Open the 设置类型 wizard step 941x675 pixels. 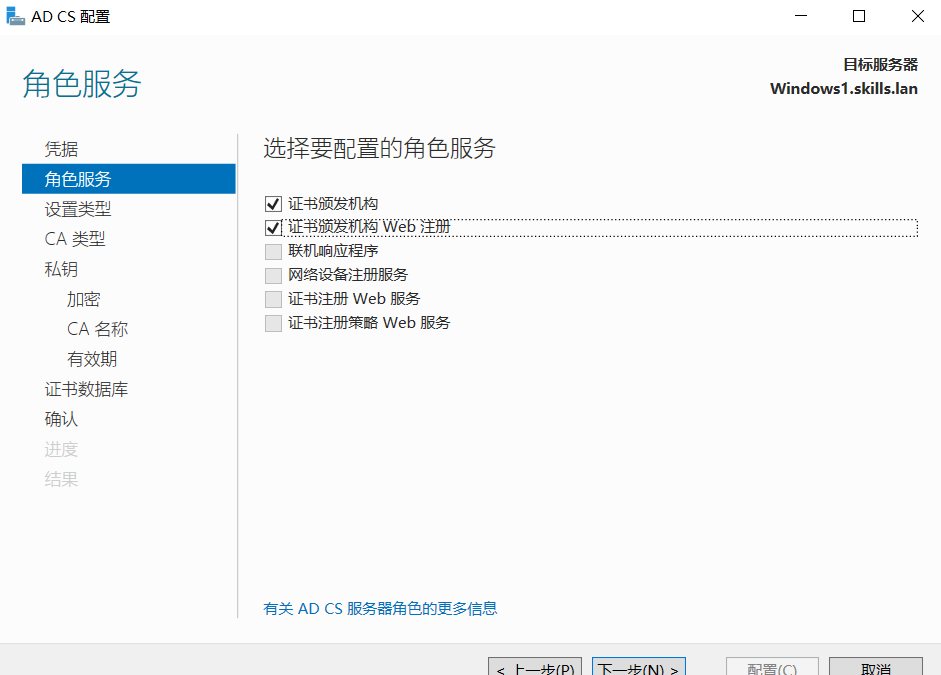[78, 209]
